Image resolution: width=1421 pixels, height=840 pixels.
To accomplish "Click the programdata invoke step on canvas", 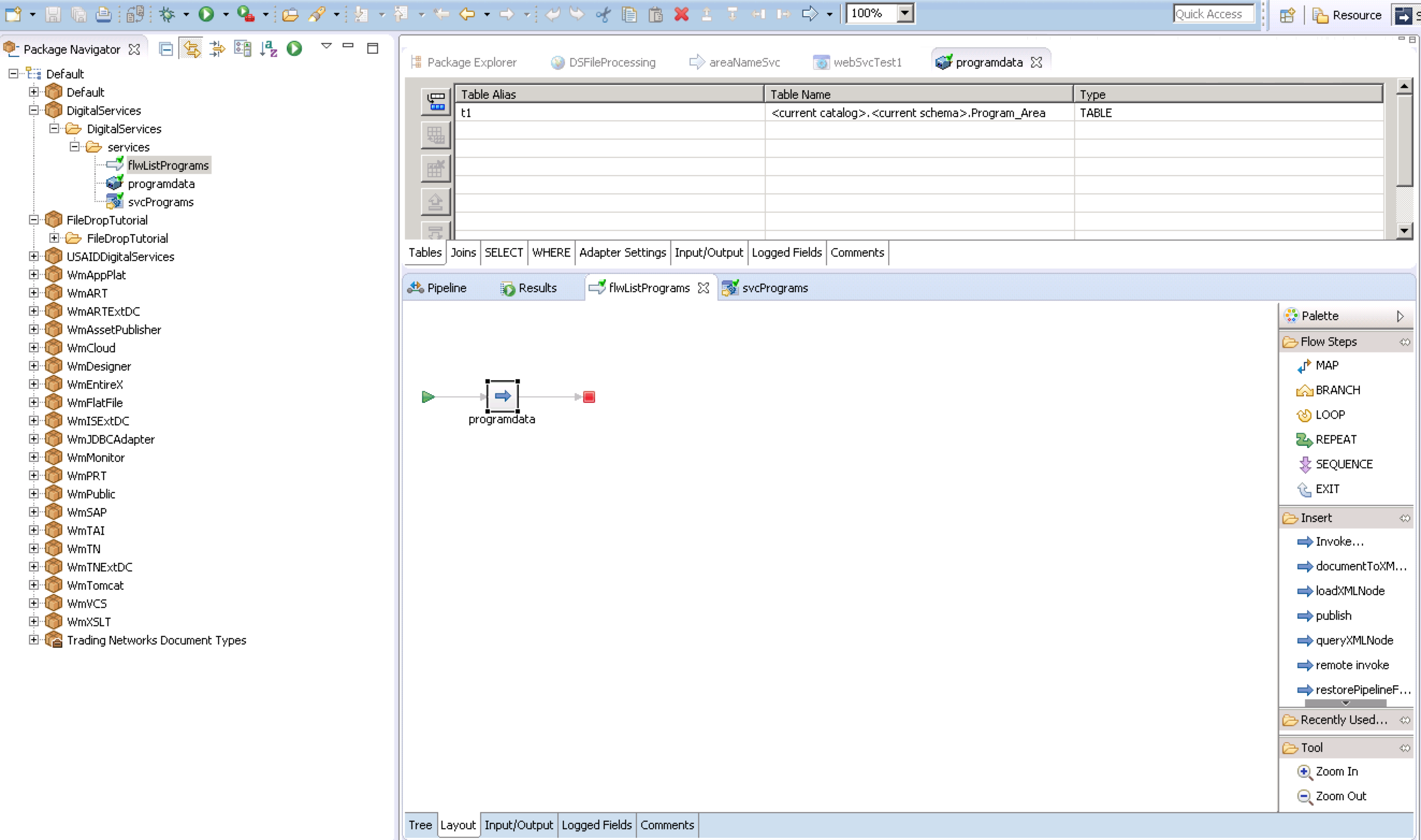I will 502,396.
